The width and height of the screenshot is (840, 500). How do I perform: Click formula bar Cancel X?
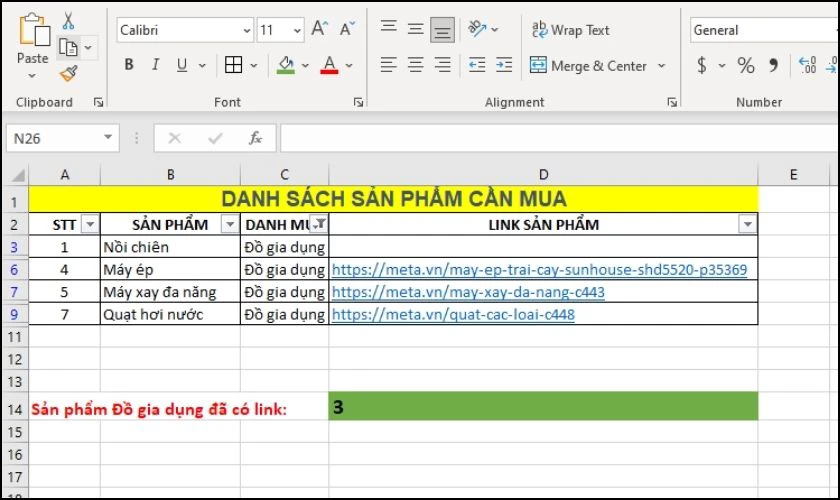point(175,138)
